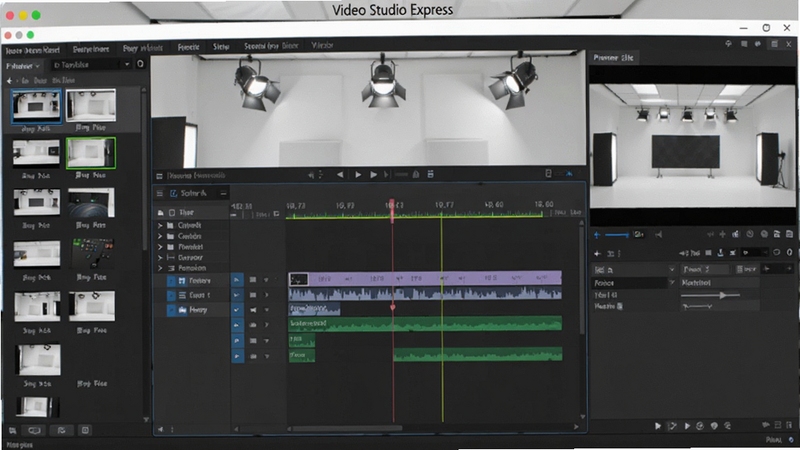
Task: Open the first item in the top menu bar
Action: pyautogui.click(x=33, y=50)
